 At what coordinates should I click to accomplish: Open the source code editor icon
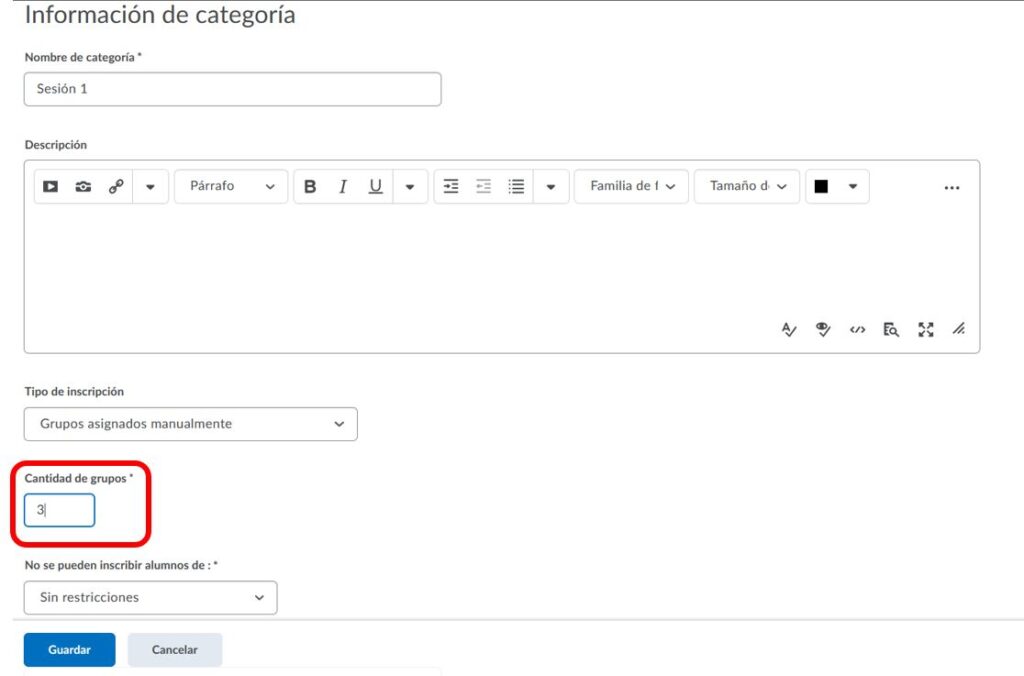(857, 329)
